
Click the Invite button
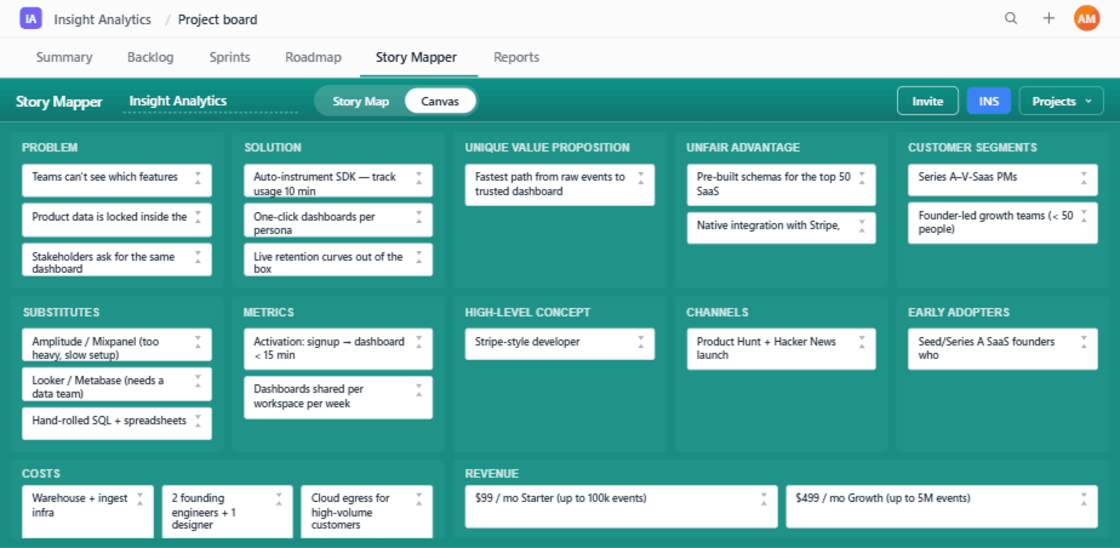click(x=928, y=101)
